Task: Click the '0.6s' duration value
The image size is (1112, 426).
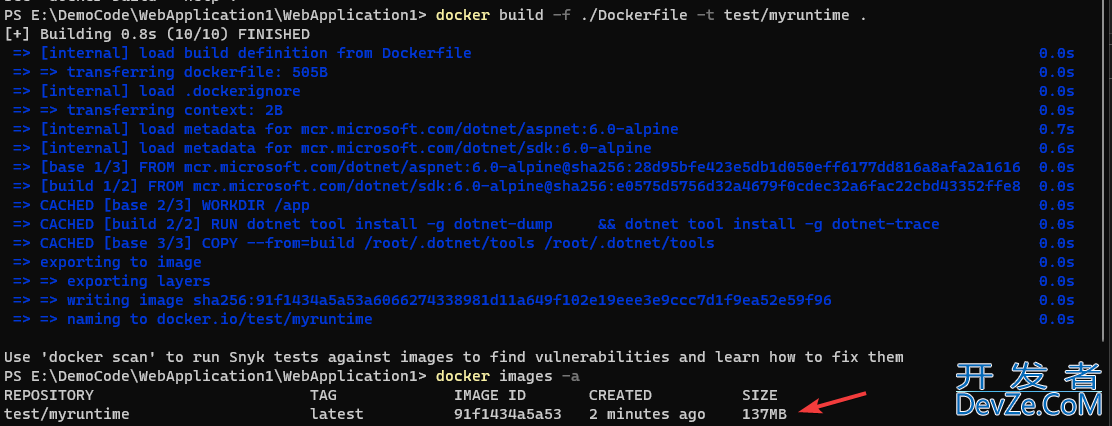Action: pos(1057,149)
